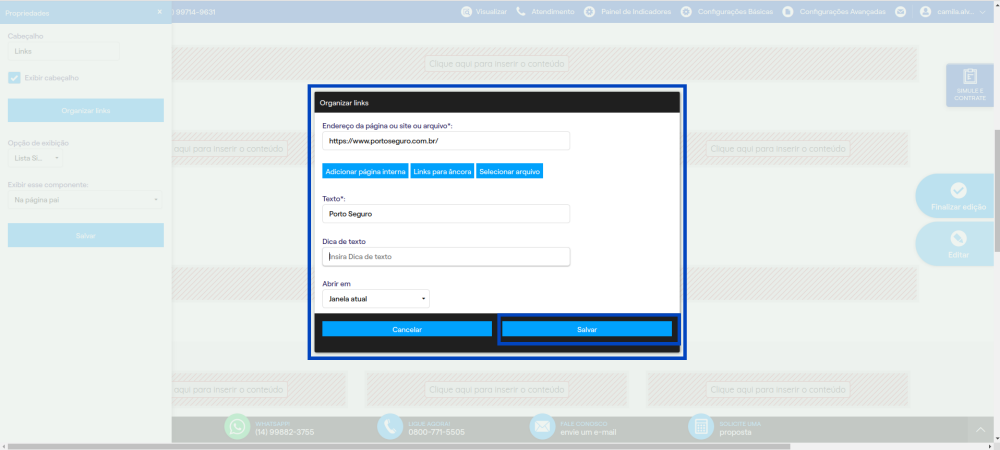Viewport: 1000px width, 450px height.
Task: Click the user avatar icon
Action: 926,11
